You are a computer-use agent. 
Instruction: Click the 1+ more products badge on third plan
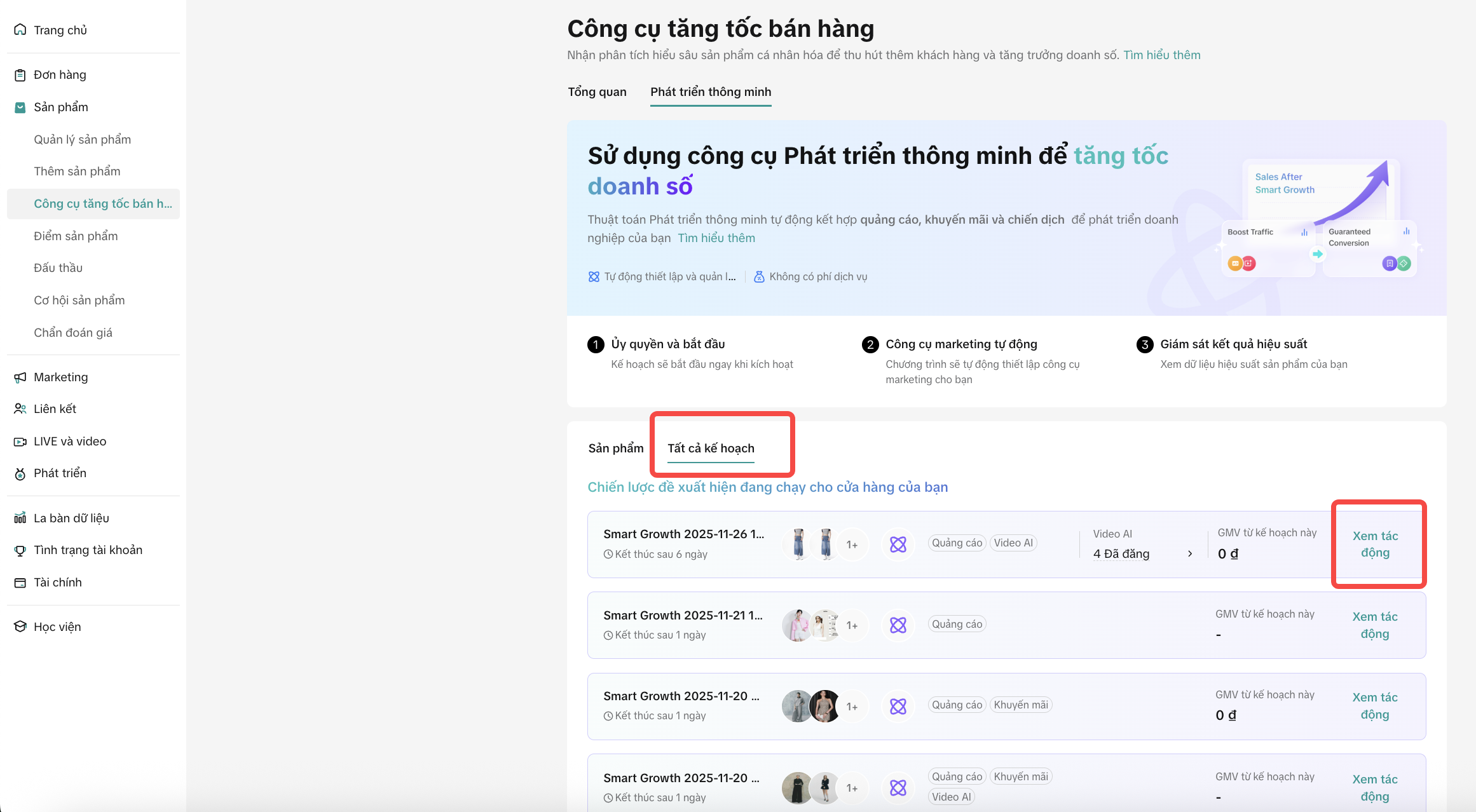852,707
